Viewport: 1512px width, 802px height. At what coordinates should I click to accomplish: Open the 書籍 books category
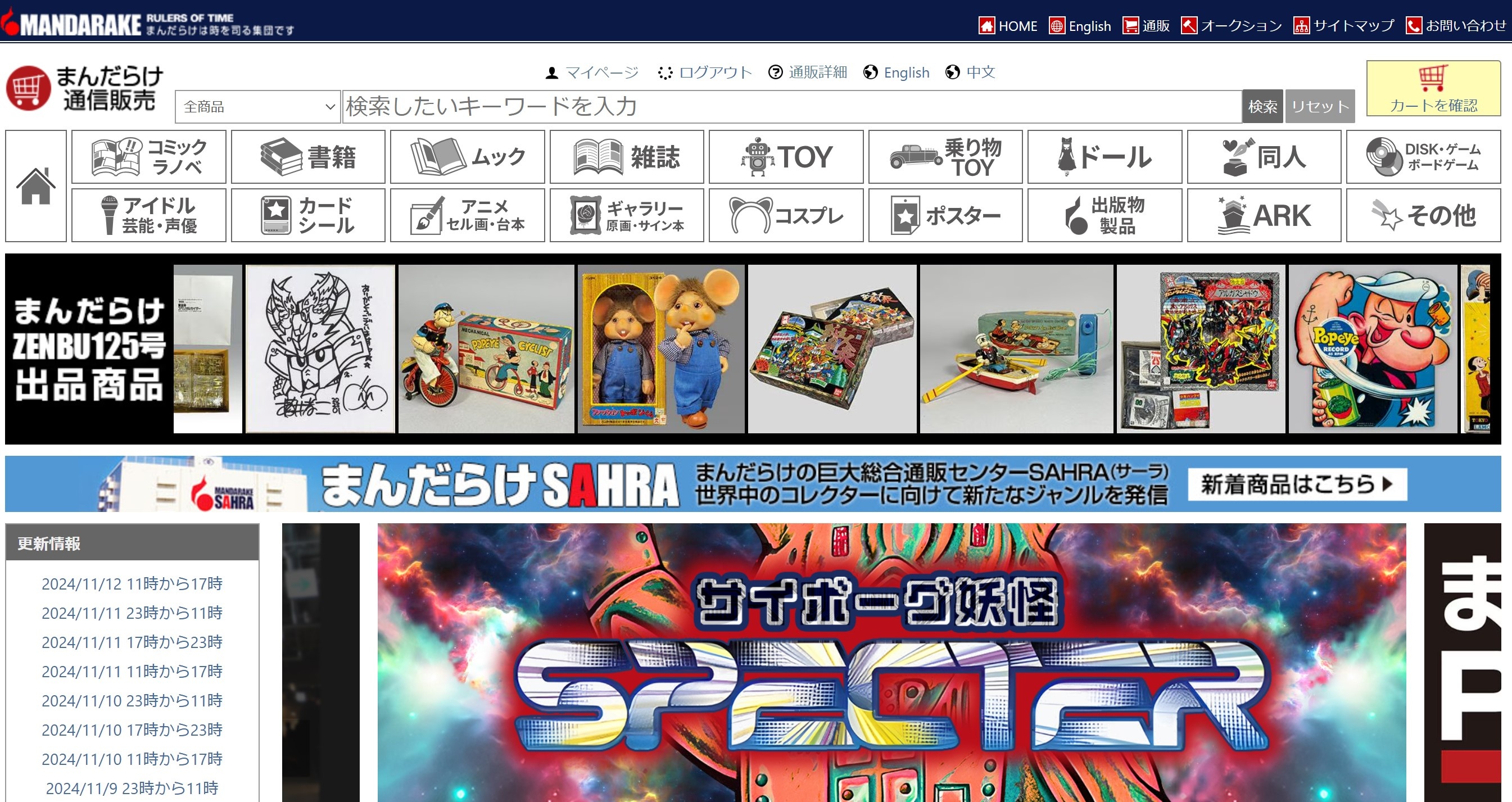coord(308,157)
